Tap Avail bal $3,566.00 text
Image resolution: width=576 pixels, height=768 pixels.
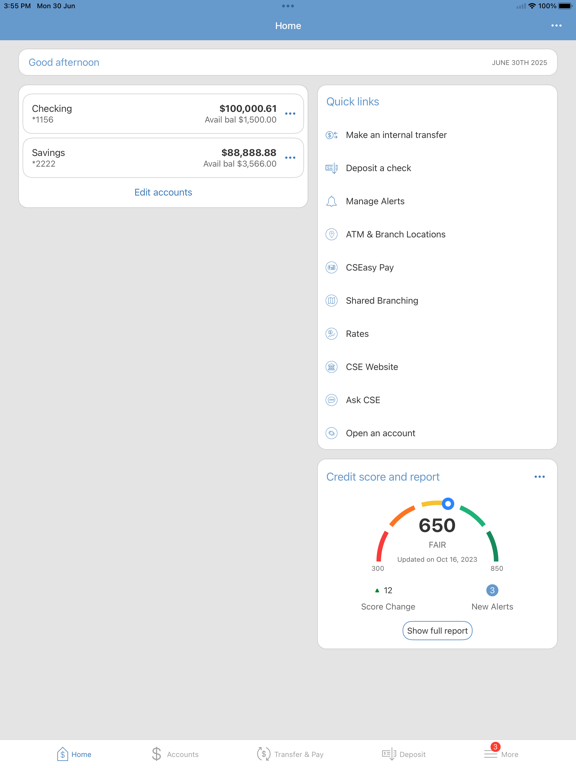coord(240,164)
